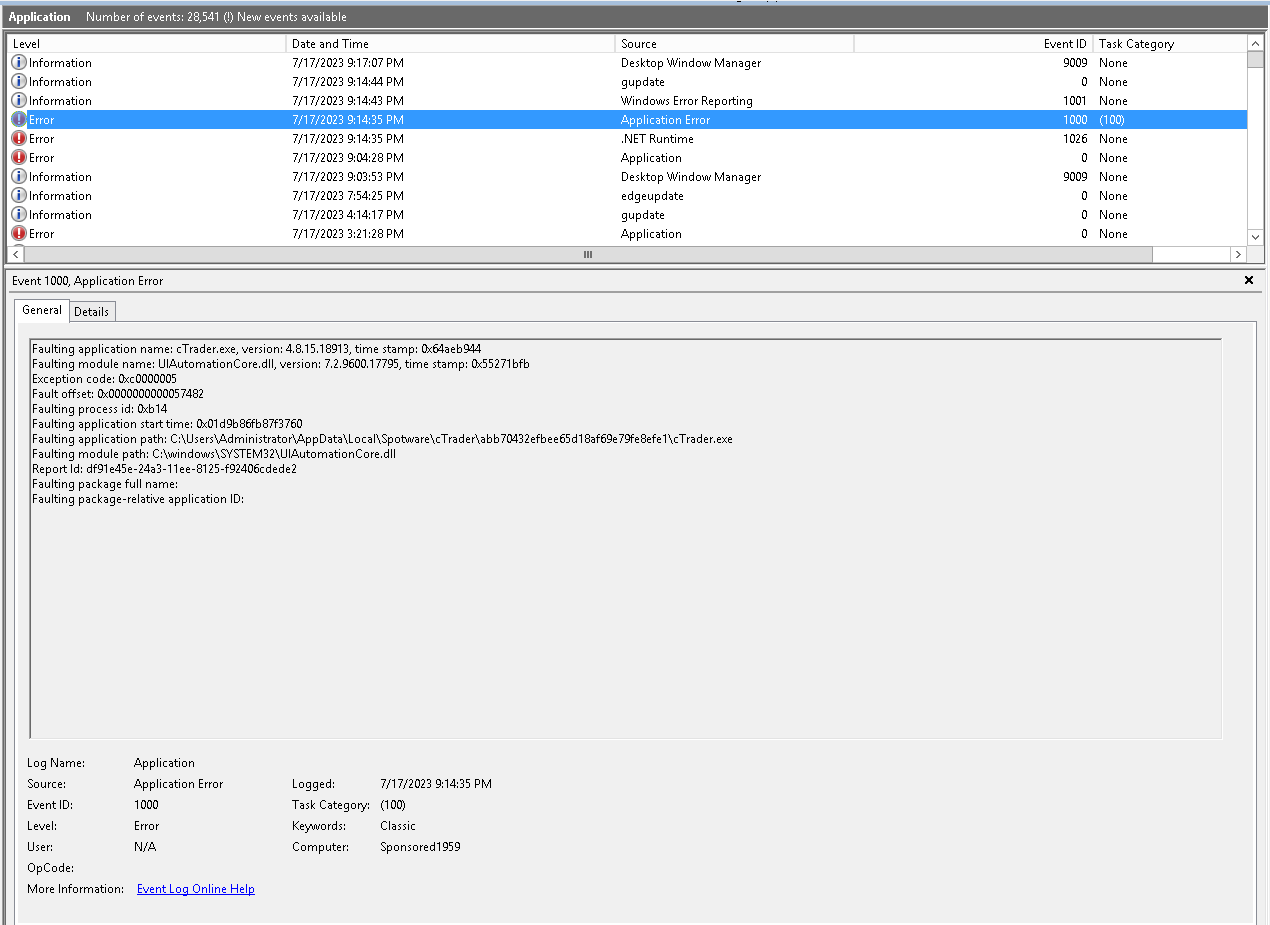The height and width of the screenshot is (925, 1270).
Task: Click the info icon on the Windows Error Reporting row
Action: 19,101
